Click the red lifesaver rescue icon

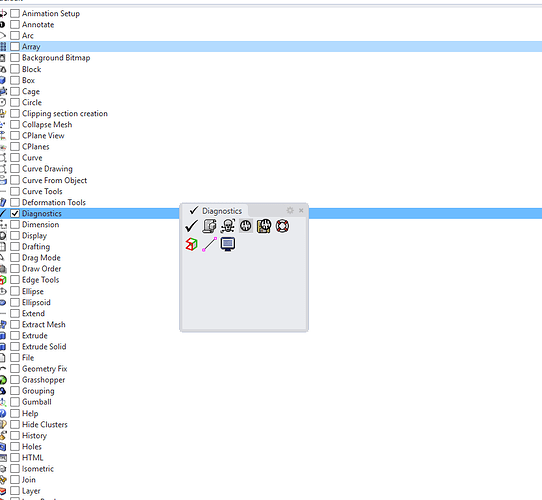[x=282, y=226]
